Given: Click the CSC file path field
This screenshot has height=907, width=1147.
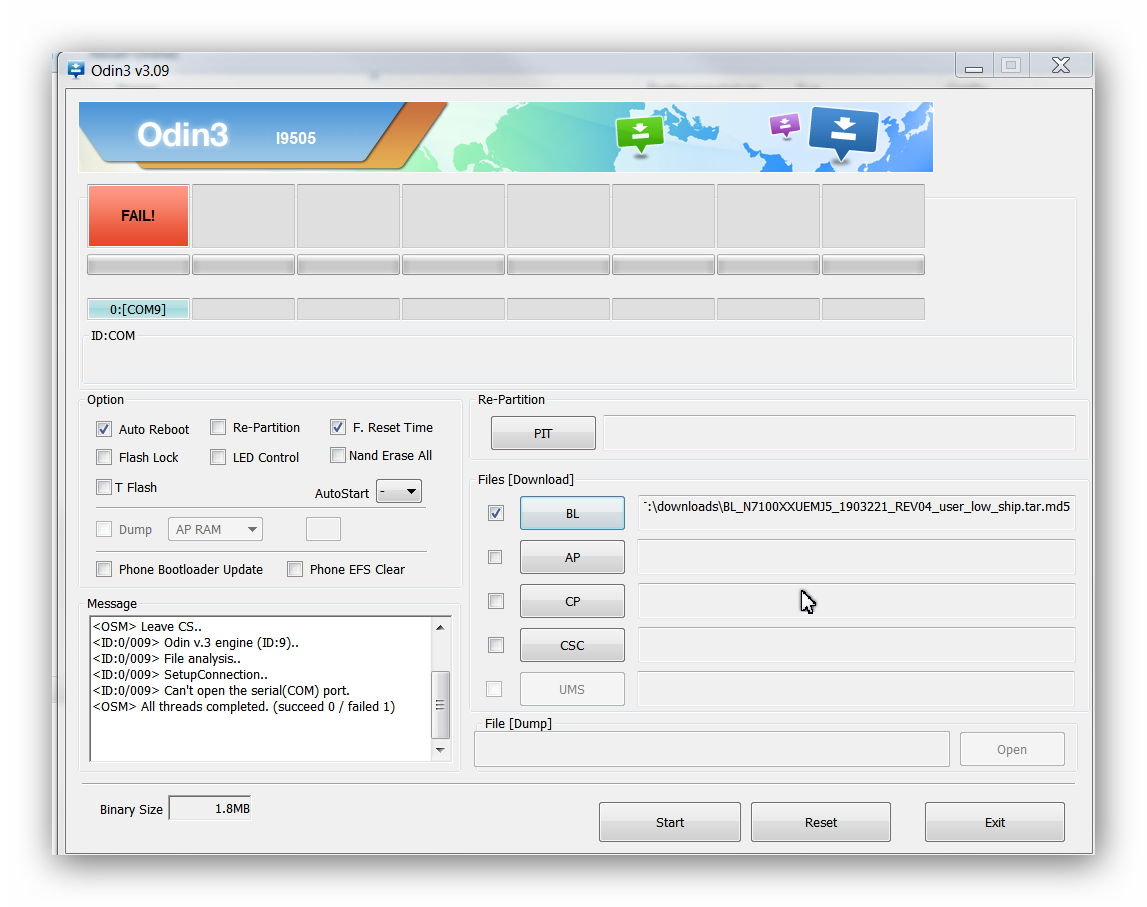Looking at the screenshot, I should [x=857, y=645].
